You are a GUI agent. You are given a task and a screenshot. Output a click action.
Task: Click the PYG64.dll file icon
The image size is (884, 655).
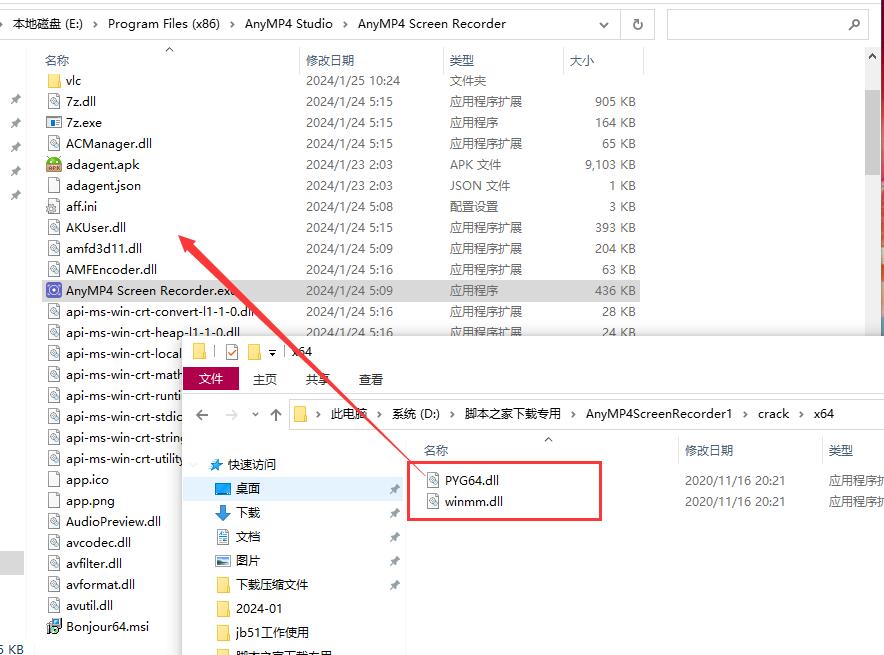pos(433,480)
